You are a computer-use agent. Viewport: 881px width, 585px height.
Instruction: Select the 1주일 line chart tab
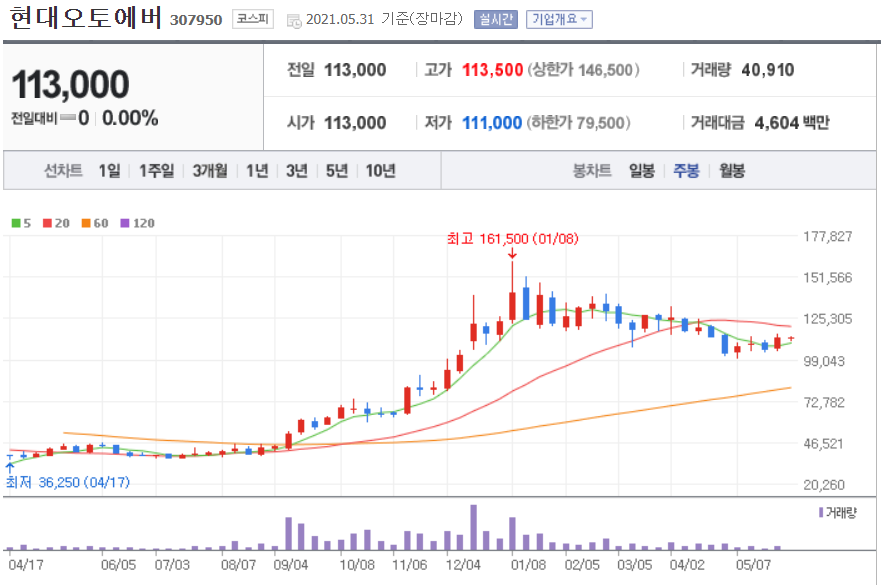coord(157,170)
